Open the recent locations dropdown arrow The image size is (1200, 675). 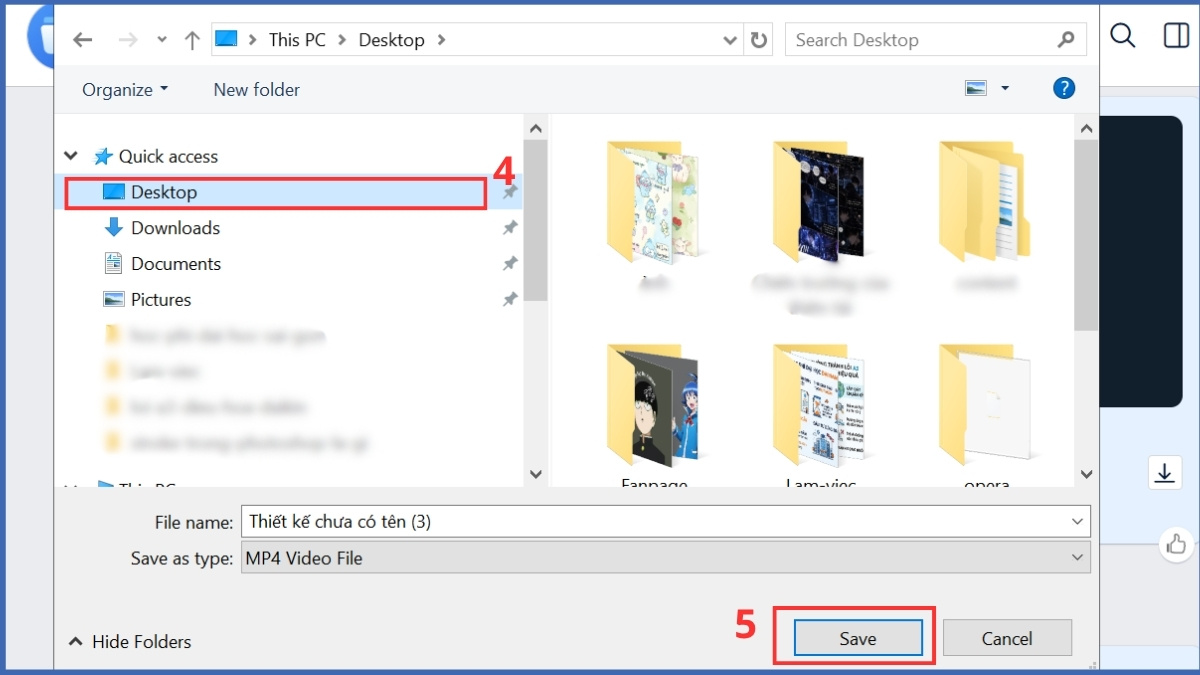162,40
